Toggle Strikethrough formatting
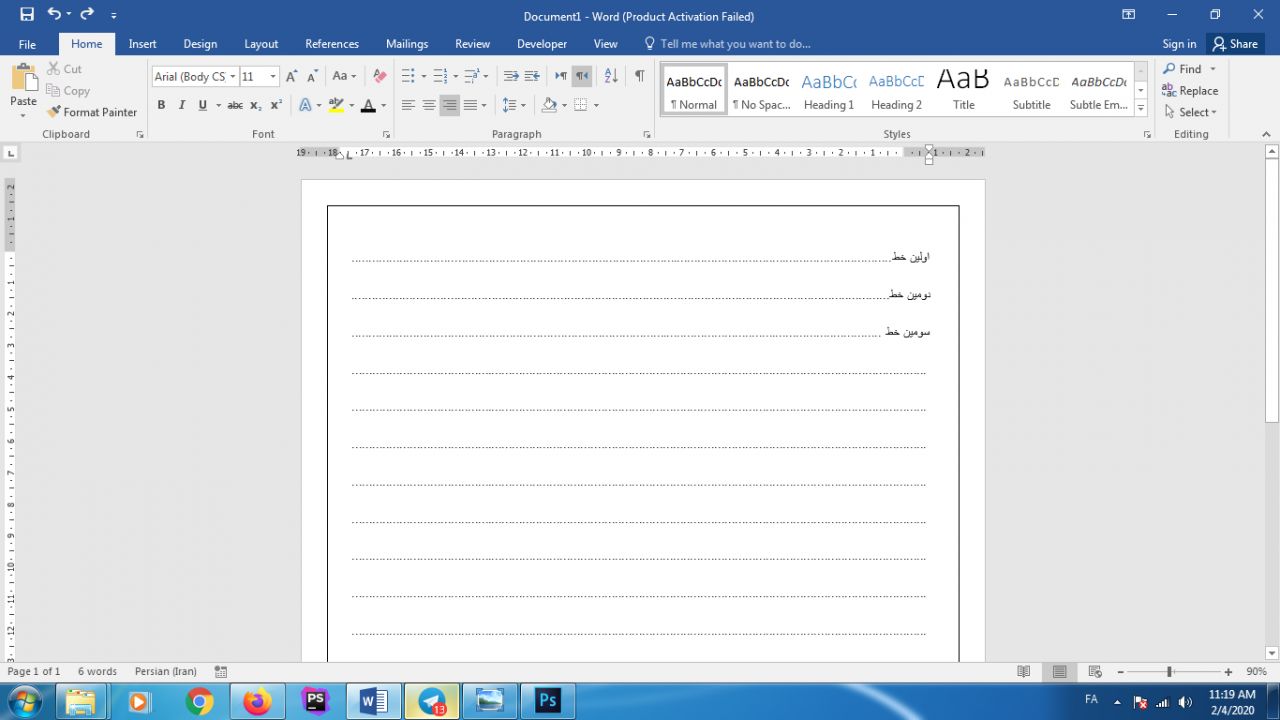 [x=235, y=105]
